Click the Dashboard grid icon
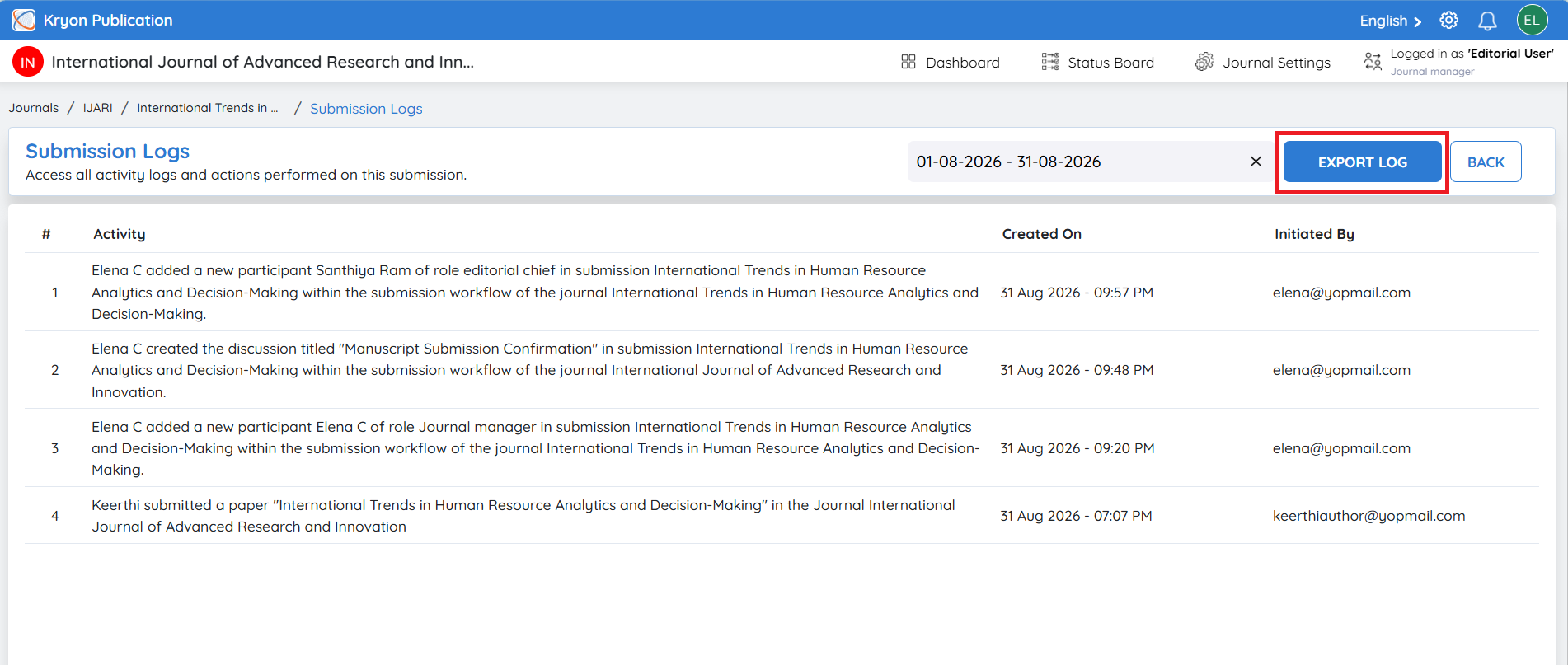 908,62
